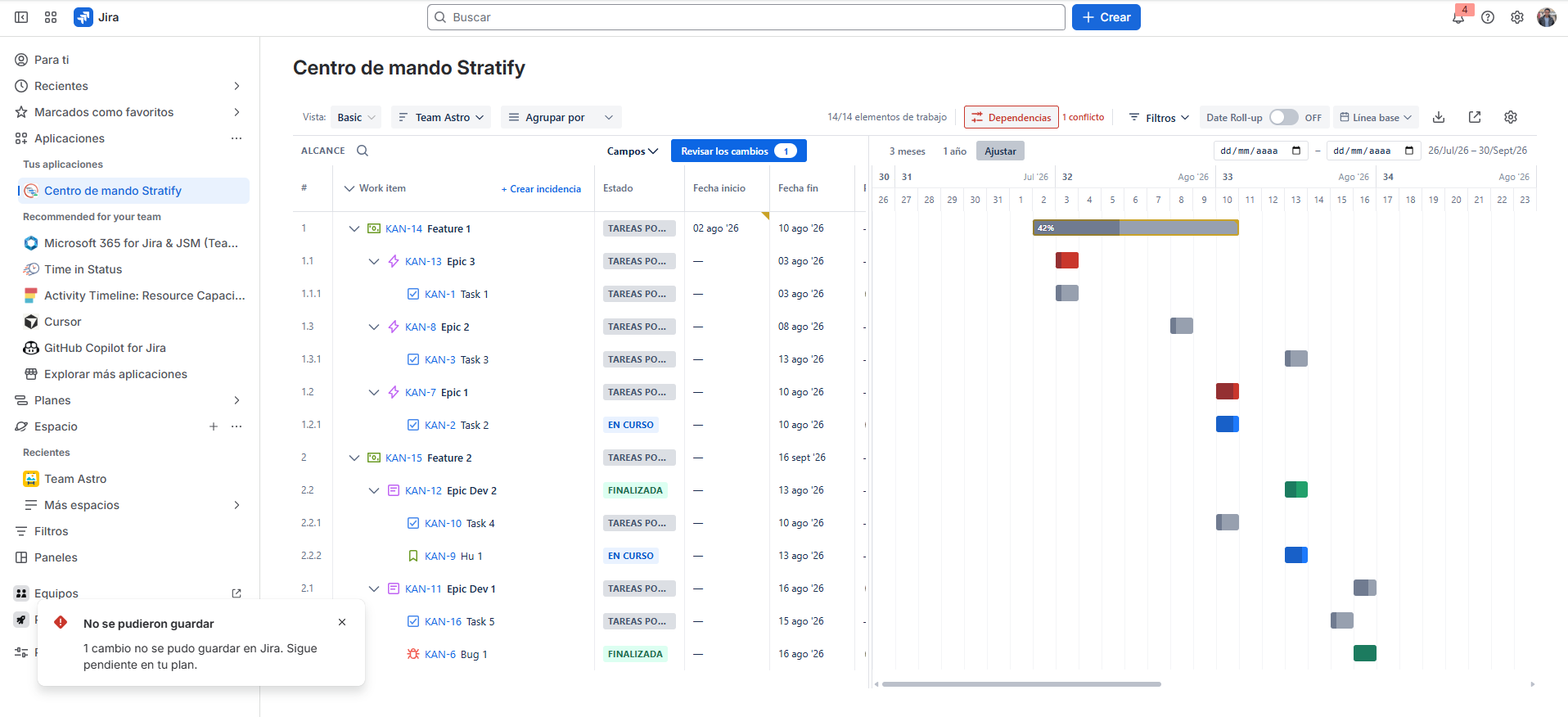The width and height of the screenshot is (1568, 717).
Task: Click the plus icon next to Espacio
Action: [x=214, y=426]
